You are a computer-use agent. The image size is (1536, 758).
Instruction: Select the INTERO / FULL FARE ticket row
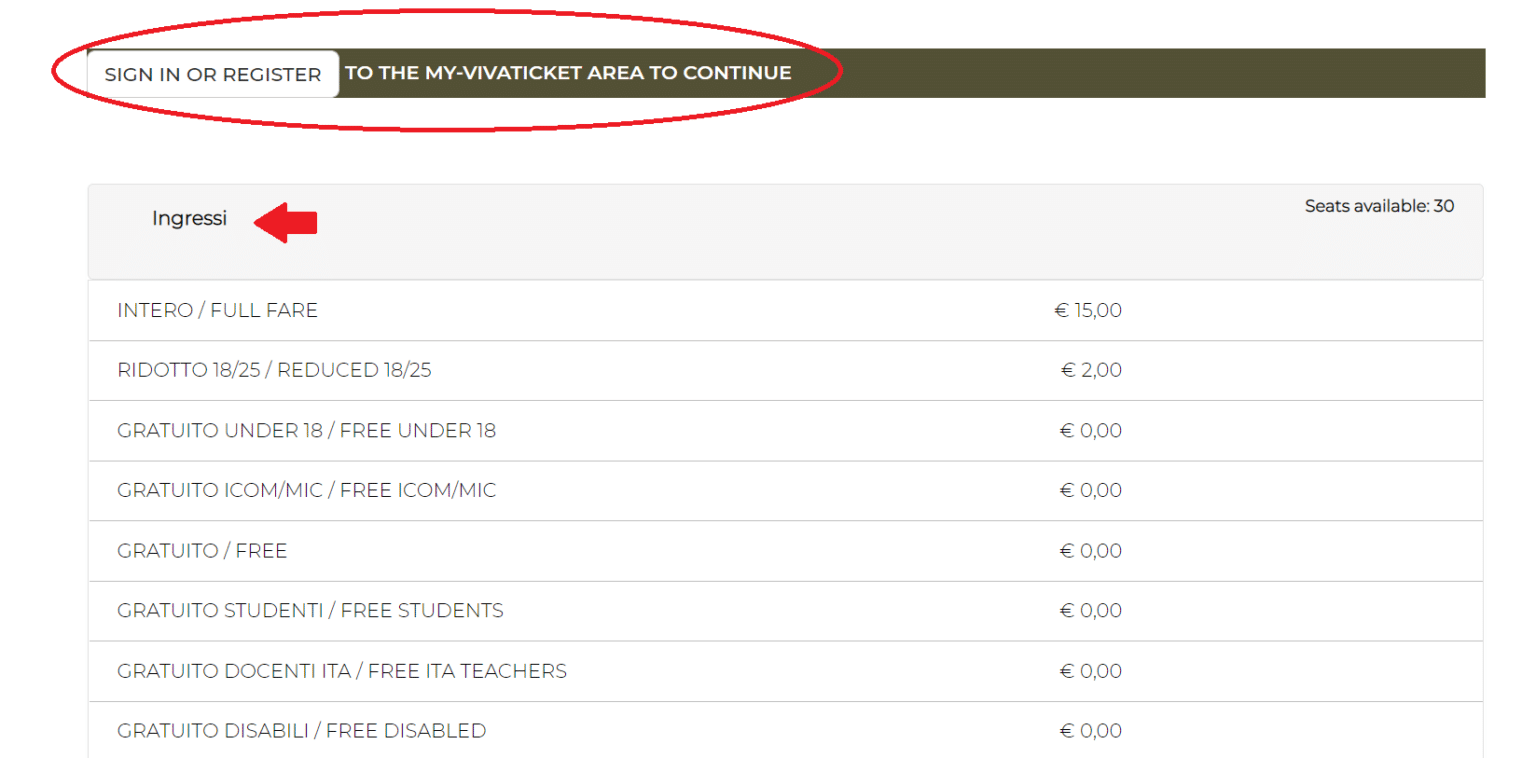tap(217, 311)
